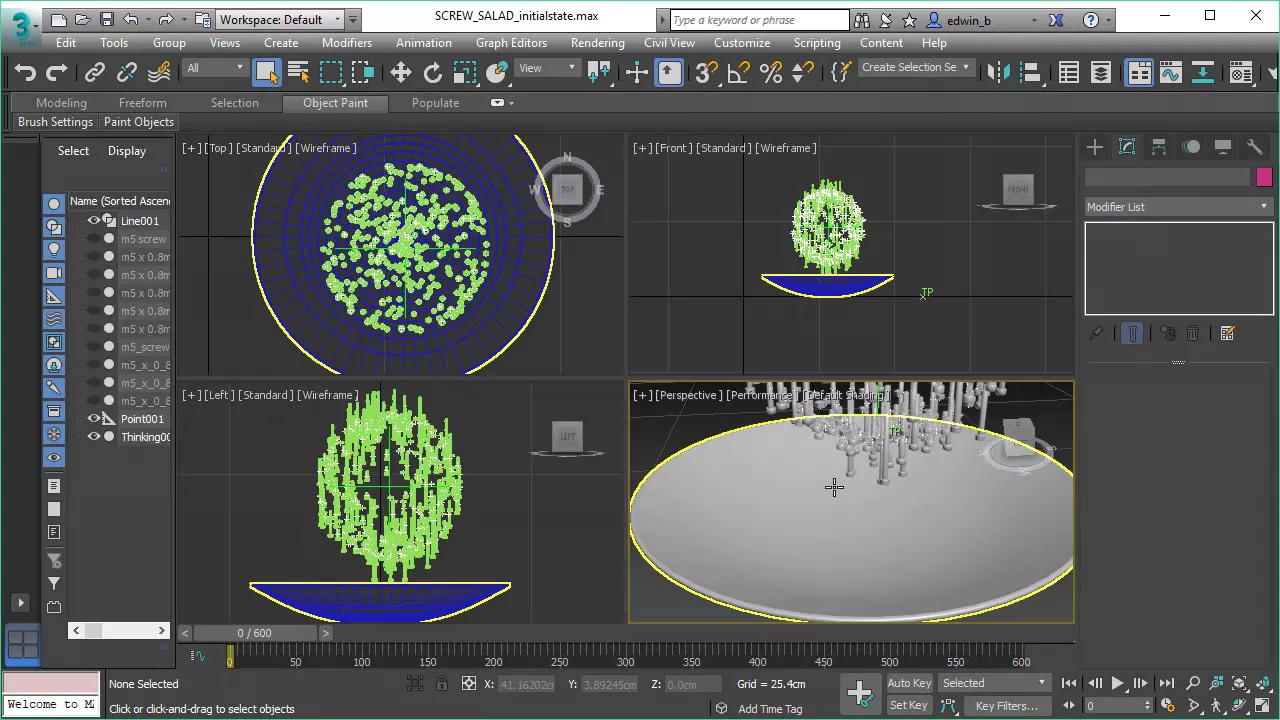Toggle the 3D Snaps button
The height and width of the screenshot is (720, 1280).
coord(707,72)
